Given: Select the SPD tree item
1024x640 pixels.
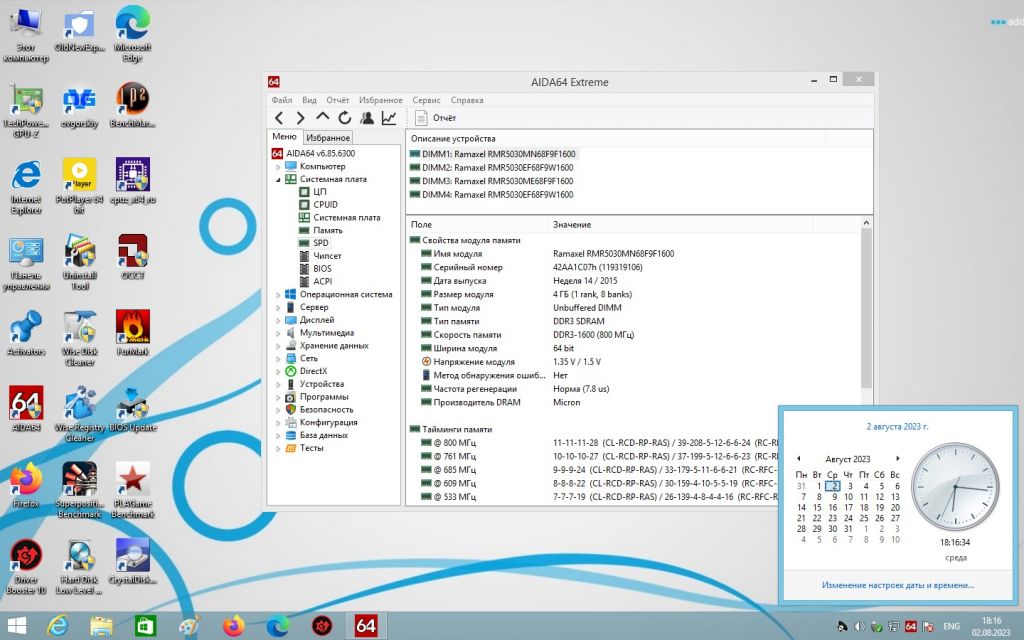Looking at the screenshot, I should click(x=321, y=243).
